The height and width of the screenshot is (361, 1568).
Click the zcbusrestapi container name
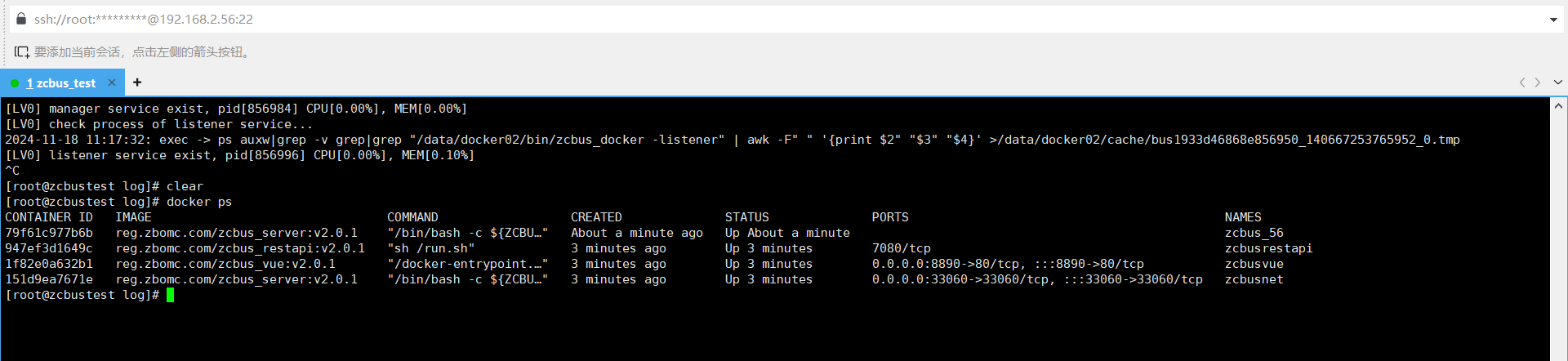tap(1268, 248)
